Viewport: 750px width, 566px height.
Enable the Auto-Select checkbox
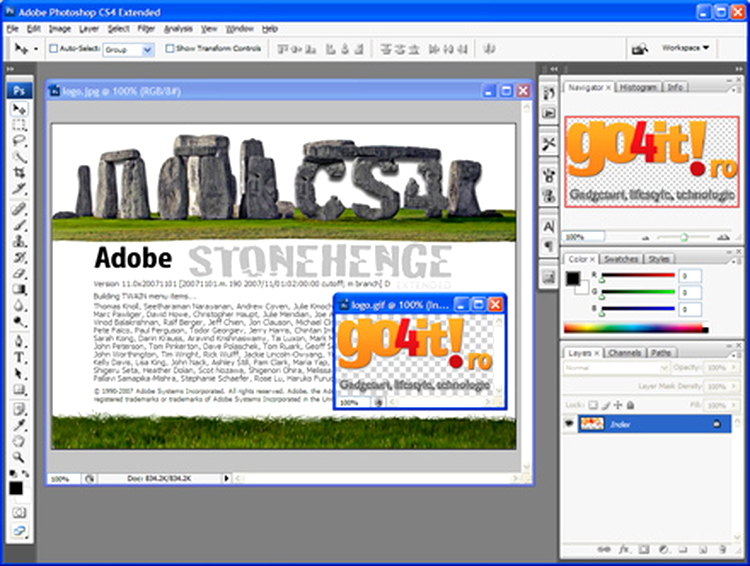tap(54, 48)
